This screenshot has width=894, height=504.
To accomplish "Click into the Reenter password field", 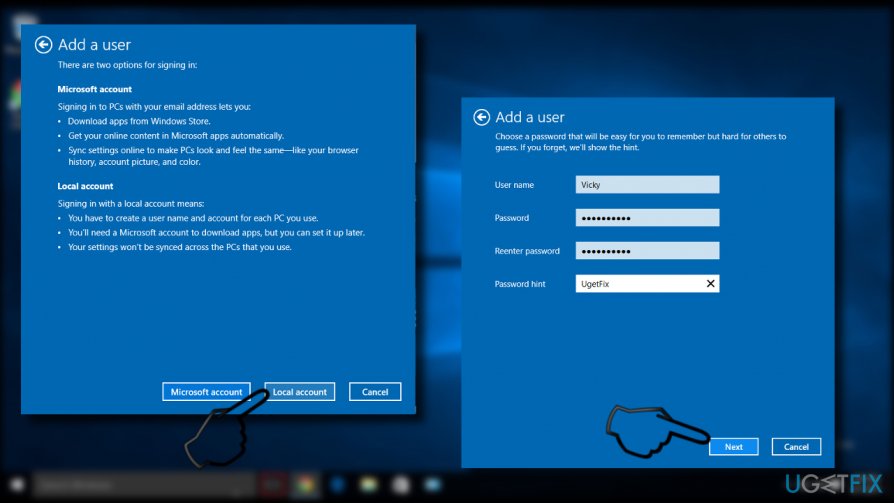I will [647, 251].
